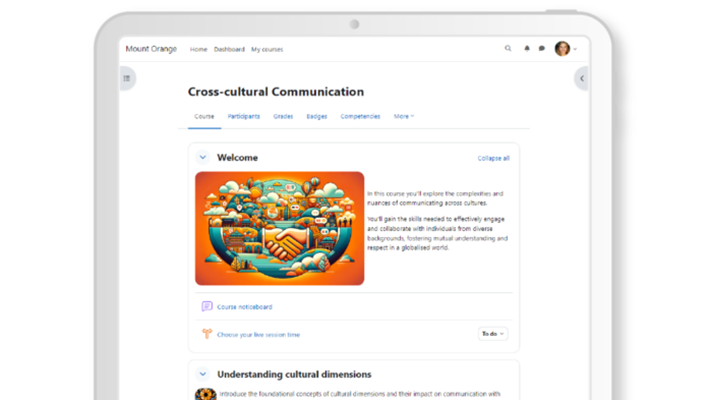Go to Dashboard in top navigation

tap(229, 49)
